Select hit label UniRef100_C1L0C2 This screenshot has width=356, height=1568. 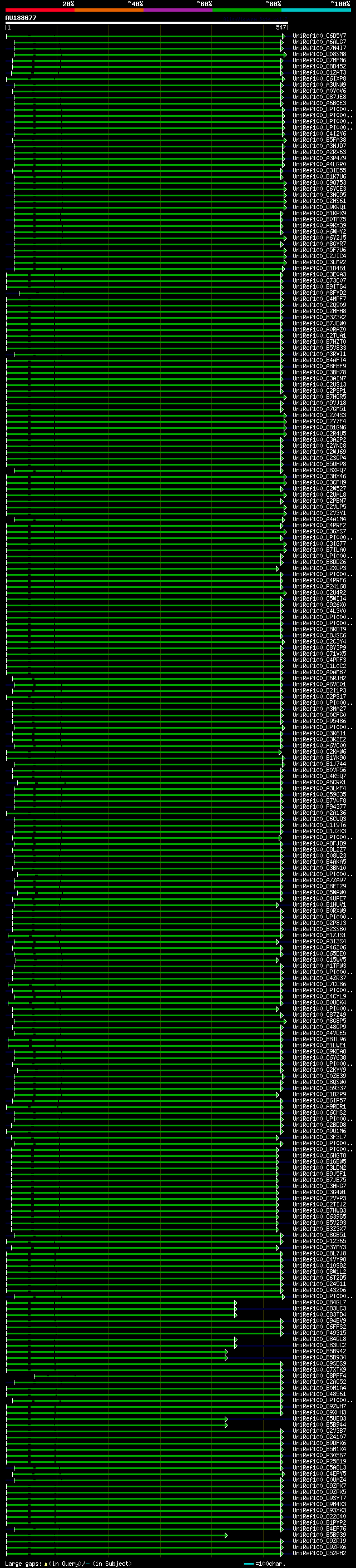[319, 666]
